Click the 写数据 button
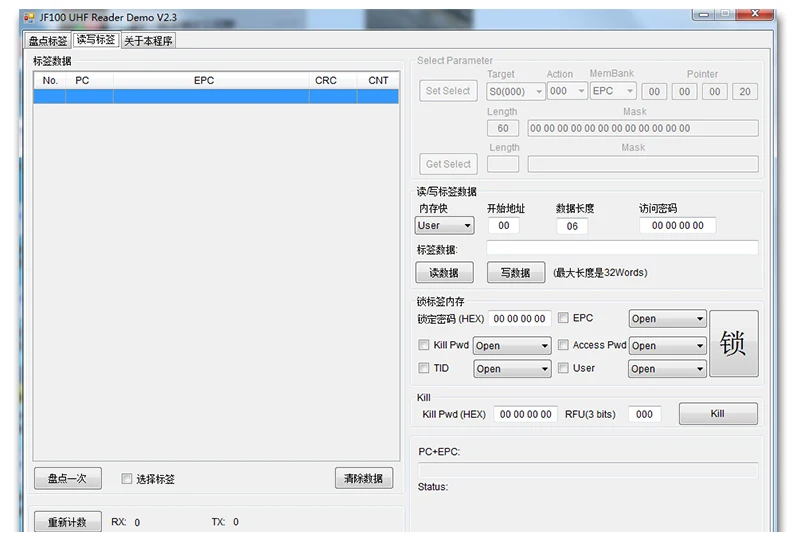800x534 pixels. click(515, 272)
